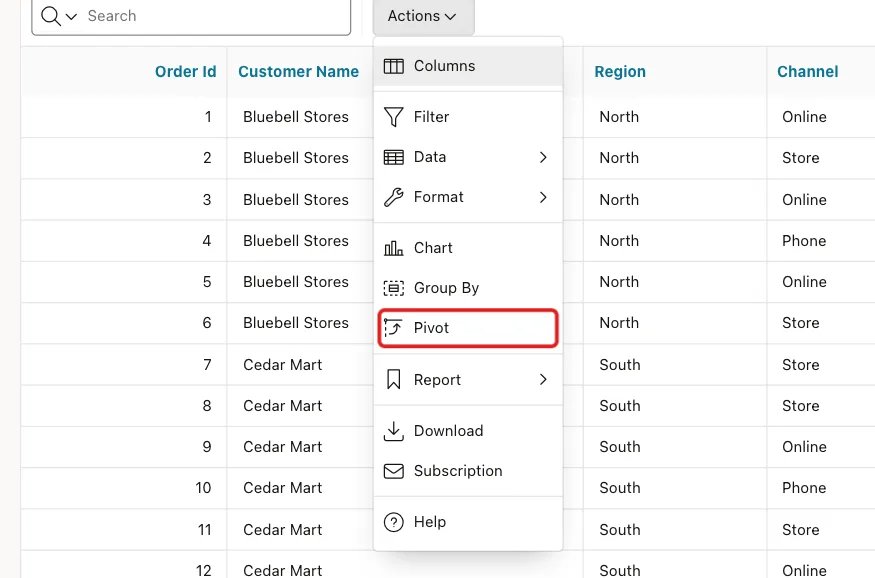This screenshot has width=875, height=578.
Task: Click the Order Id column header
Action: point(185,71)
